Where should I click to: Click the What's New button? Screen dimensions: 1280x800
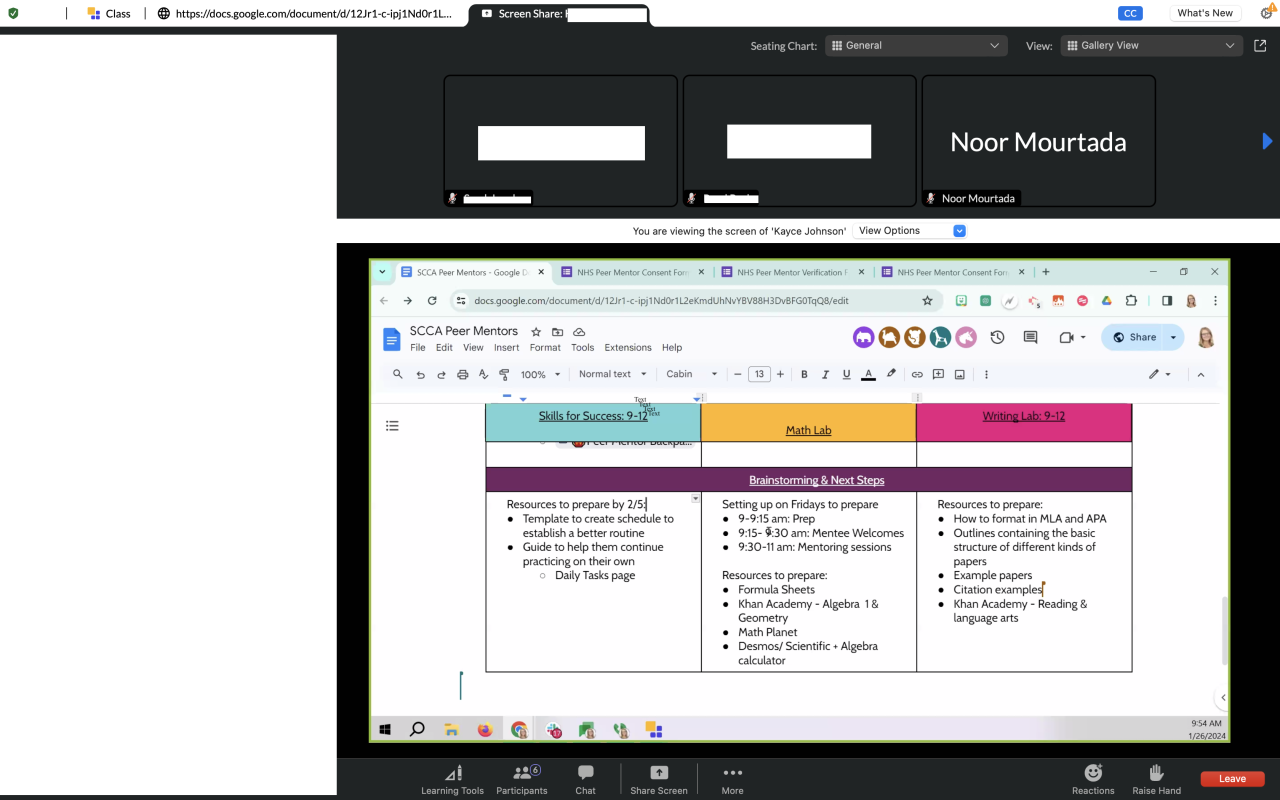pyautogui.click(x=1205, y=13)
